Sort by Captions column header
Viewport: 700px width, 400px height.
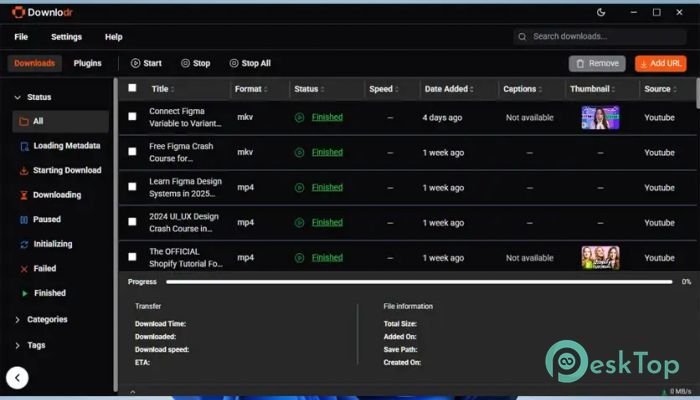[x=522, y=89]
